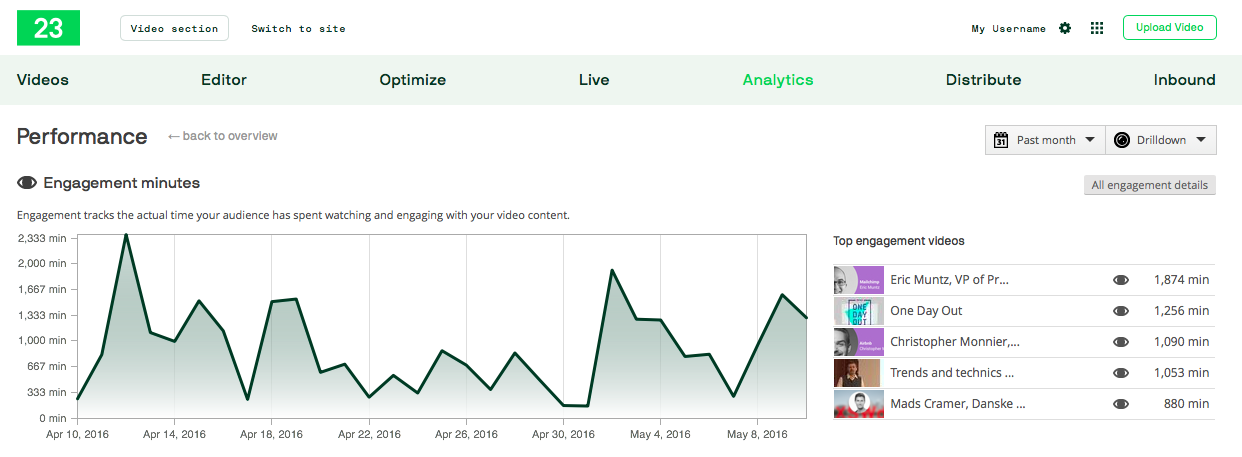Click the Switch to site link

pyautogui.click(x=298, y=29)
